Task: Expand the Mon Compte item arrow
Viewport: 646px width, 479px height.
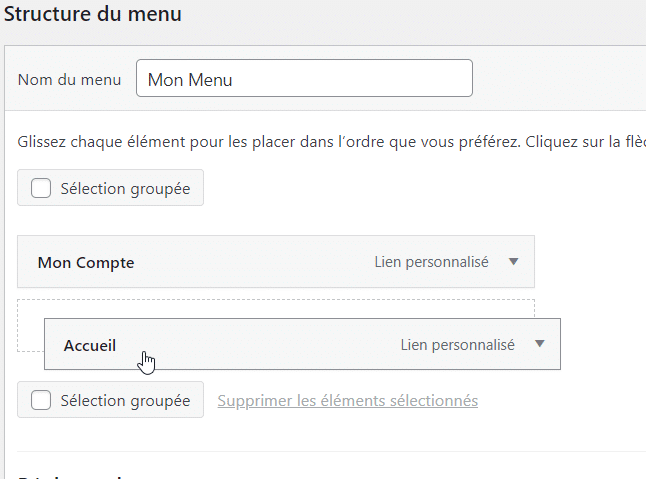Action: [514, 262]
